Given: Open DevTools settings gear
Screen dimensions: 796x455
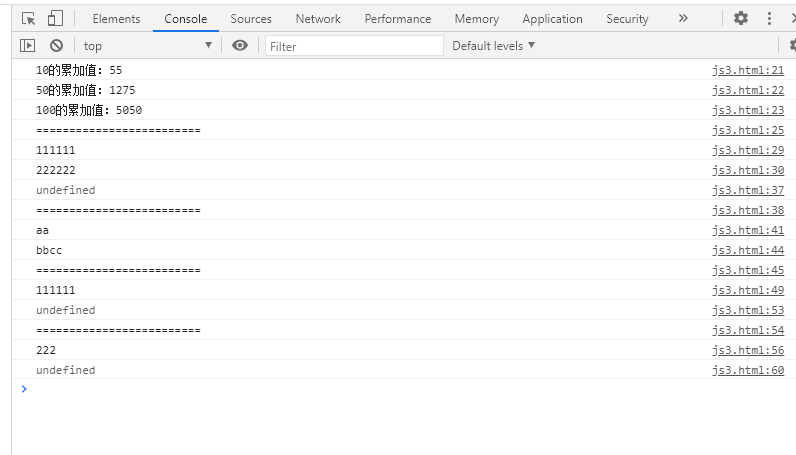Looking at the screenshot, I should pyautogui.click(x=741, y=19).
